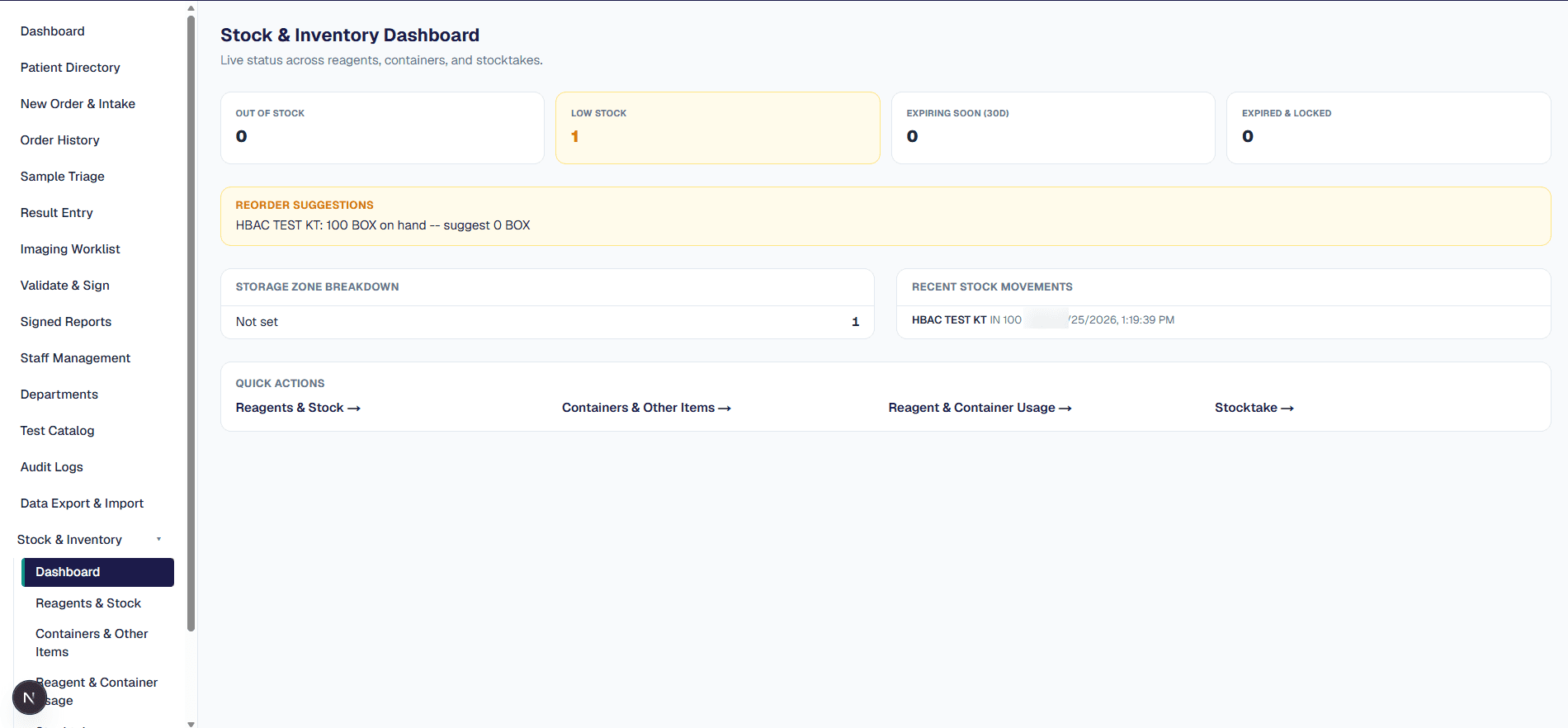Select Order History in sidebar
Image resolution: width=1568 pixels, height=728 pixels.
[59, 140]
